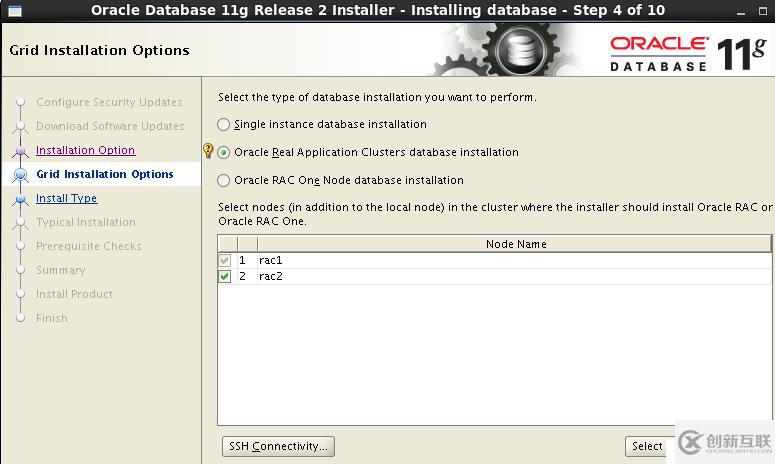Click the Finish step in the sidebar
Image resolution: width=775 pixels, height=464 pixels.
[52, 318]
